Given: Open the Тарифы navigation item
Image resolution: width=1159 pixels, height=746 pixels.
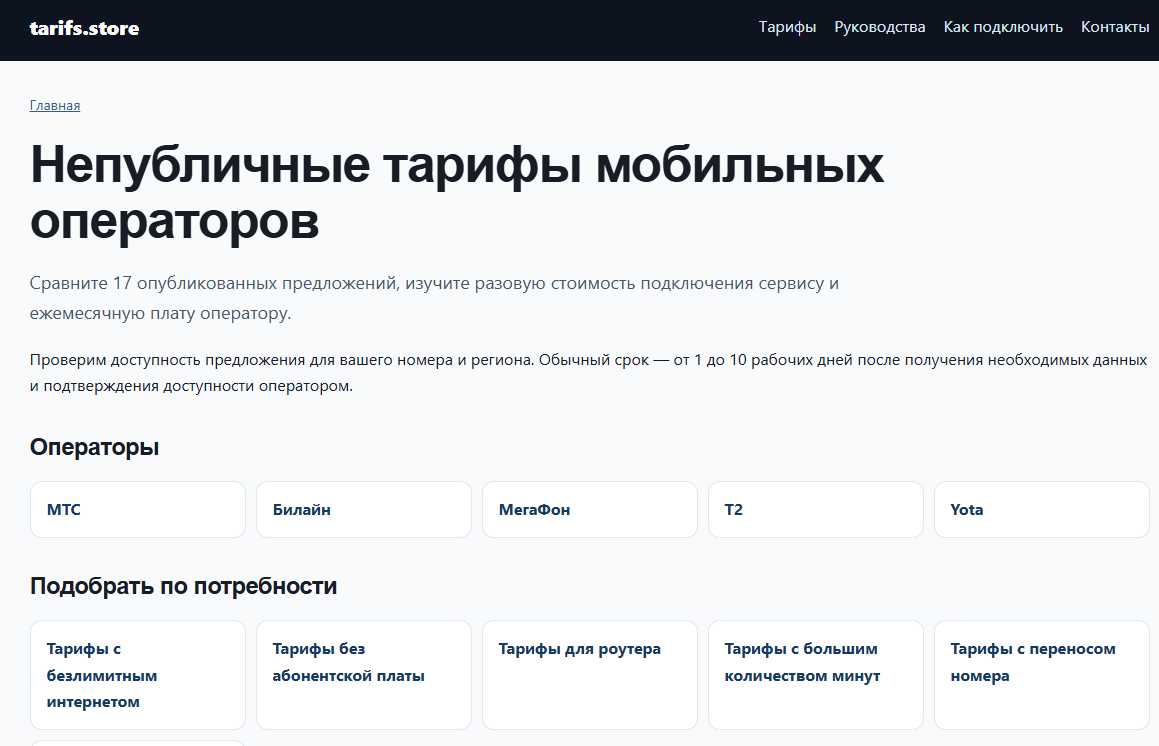Looking at the screenshot, I should (x=787, y=27).
